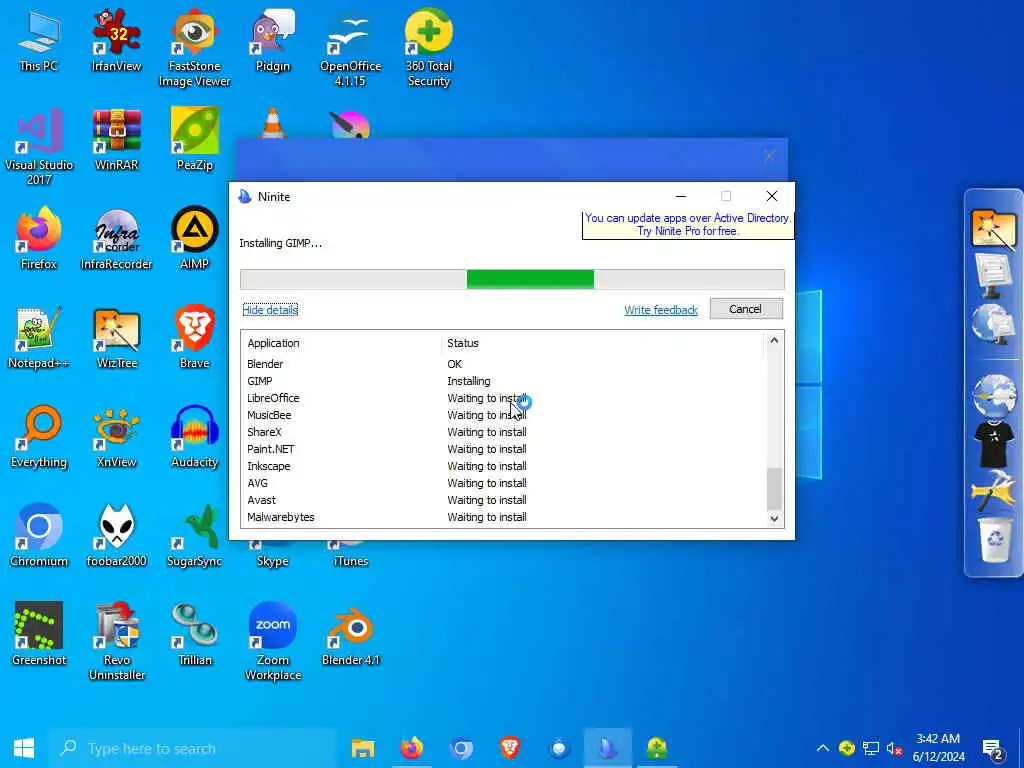Screen dimensions: 1024x768
Task: Select the Chromium desktop shortcut
Action: pos(39,536)
